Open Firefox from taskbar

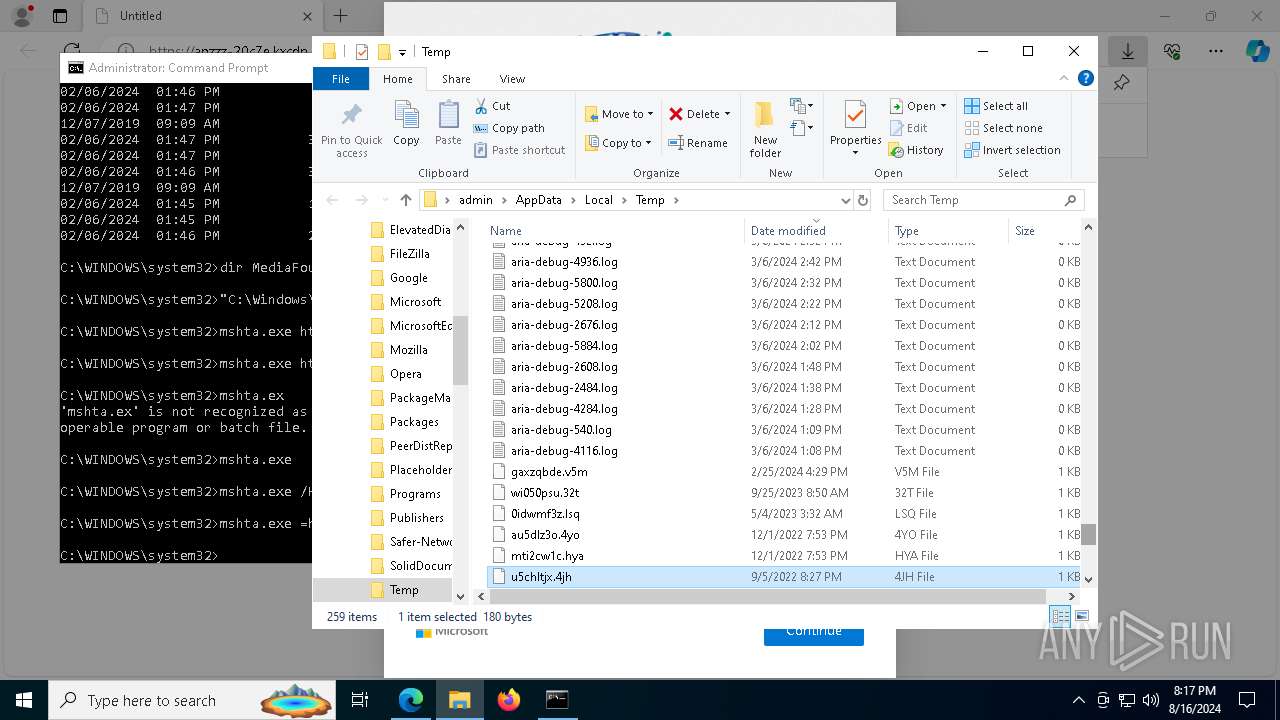[x=509, y=700]
